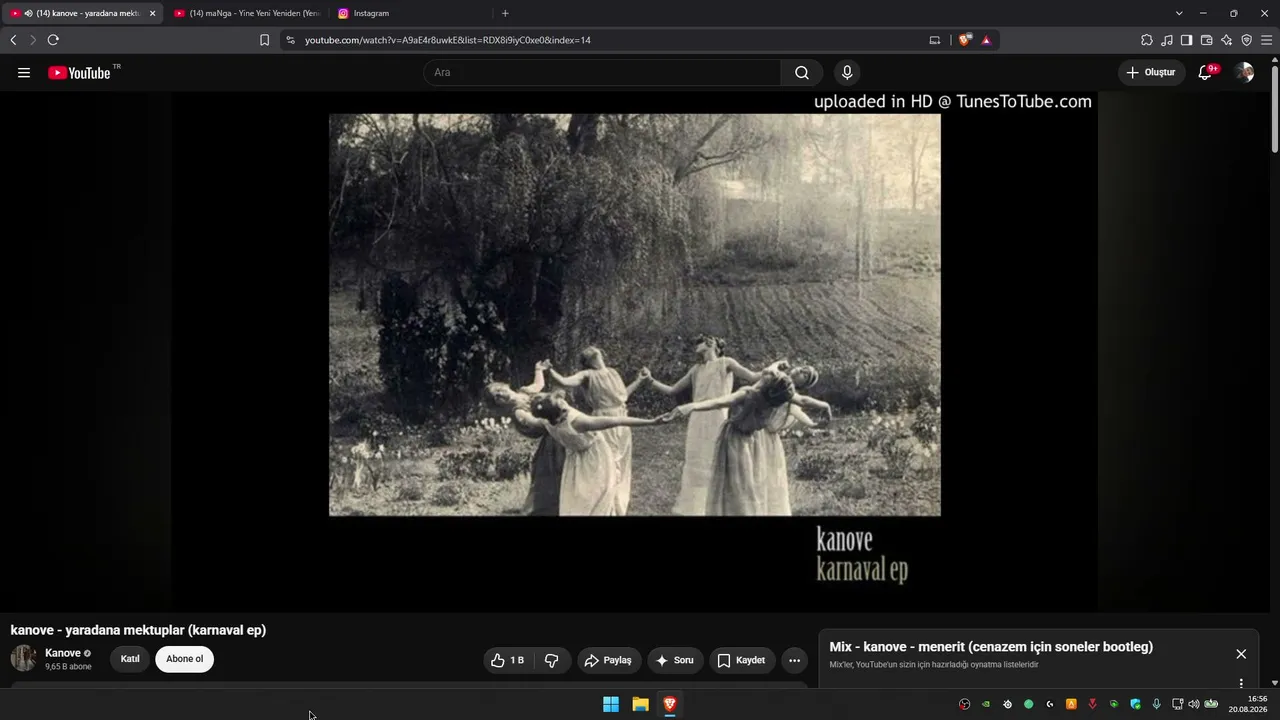The width and height of the screenshot is (1280, 720).
Task: Open the YouTube account avatar menu
Action: pos(1244,73)
